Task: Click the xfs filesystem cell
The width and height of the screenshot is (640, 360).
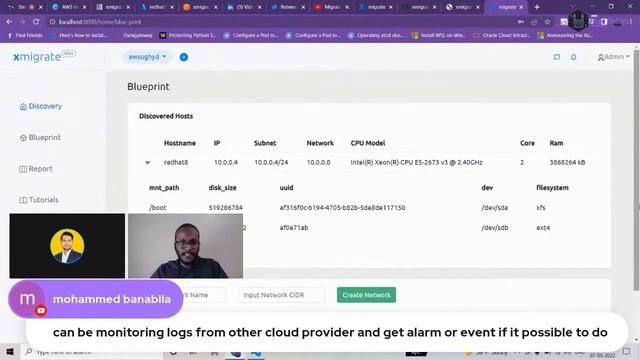Action: point(541,208)
